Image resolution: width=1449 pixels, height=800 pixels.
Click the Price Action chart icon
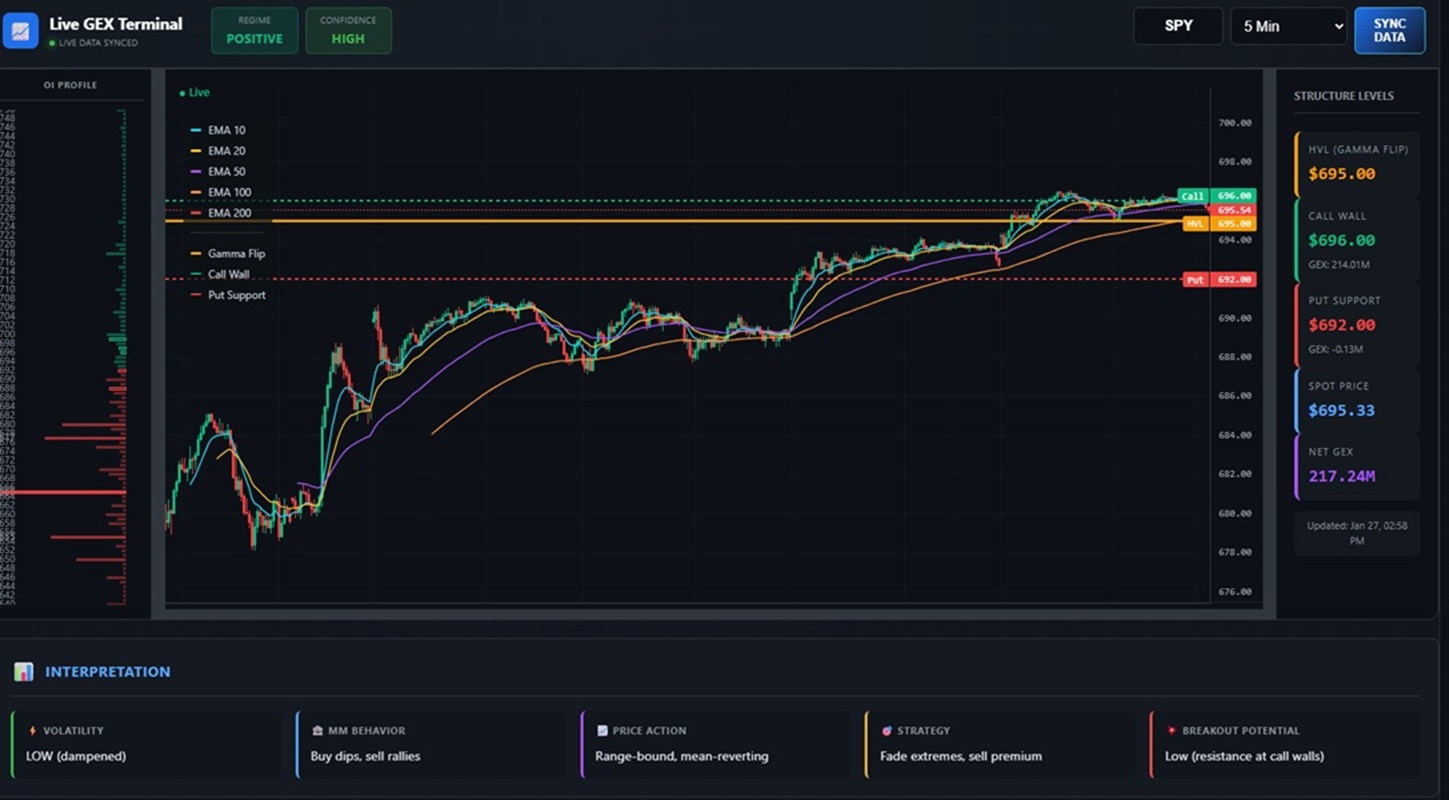(602, 731)
